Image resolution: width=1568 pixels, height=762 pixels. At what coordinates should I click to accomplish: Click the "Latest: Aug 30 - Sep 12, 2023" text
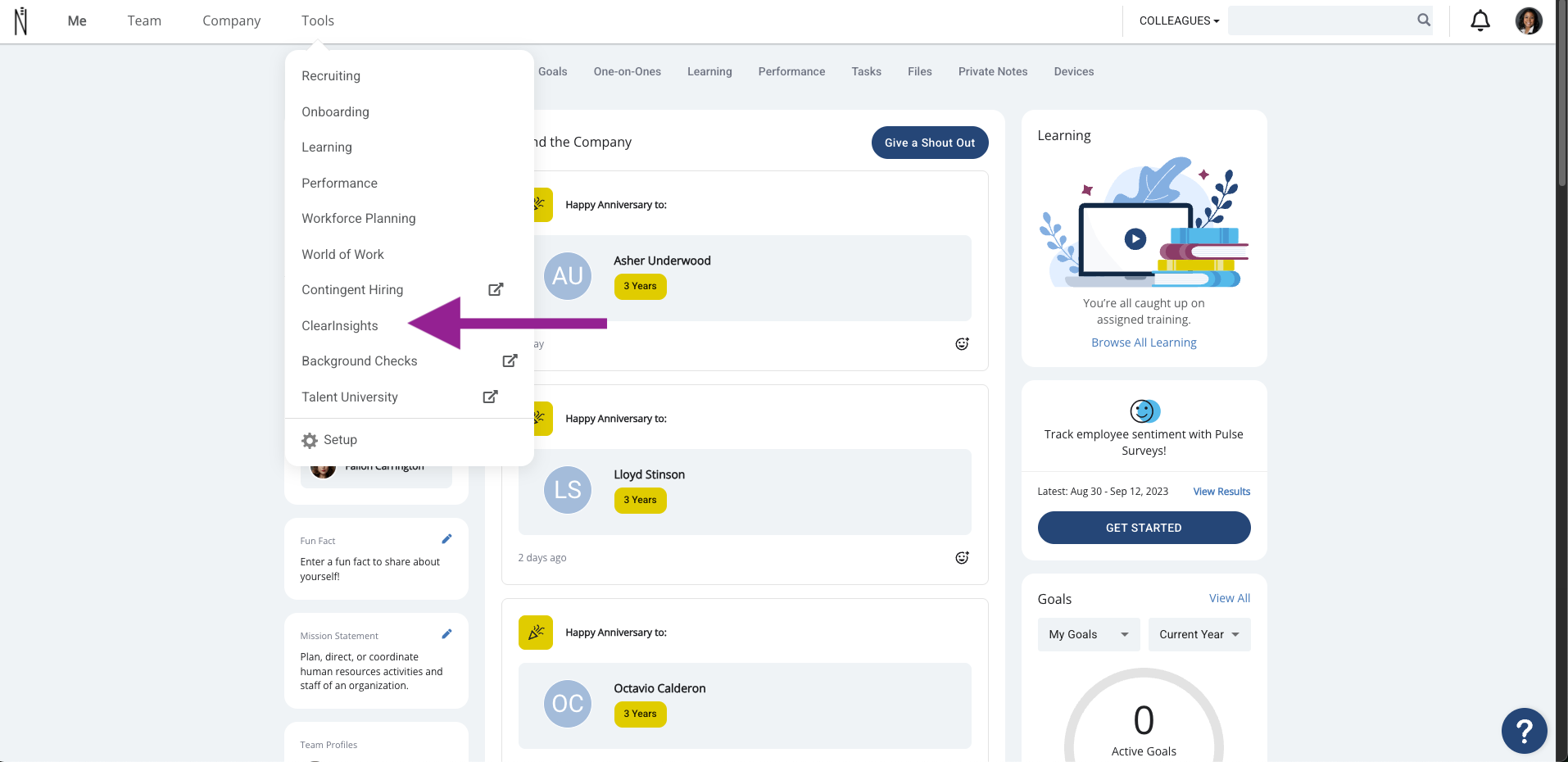point(1103,492)
